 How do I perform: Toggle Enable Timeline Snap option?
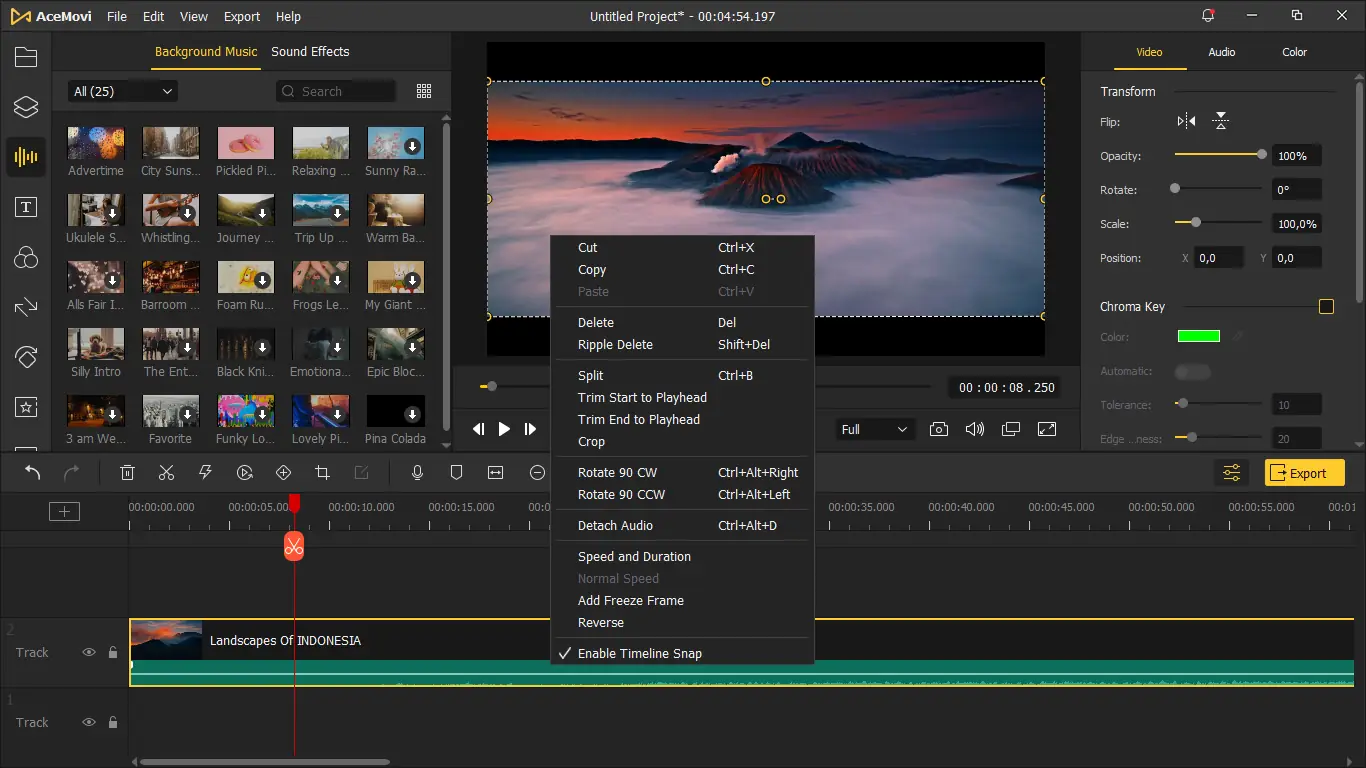point(639,653)
